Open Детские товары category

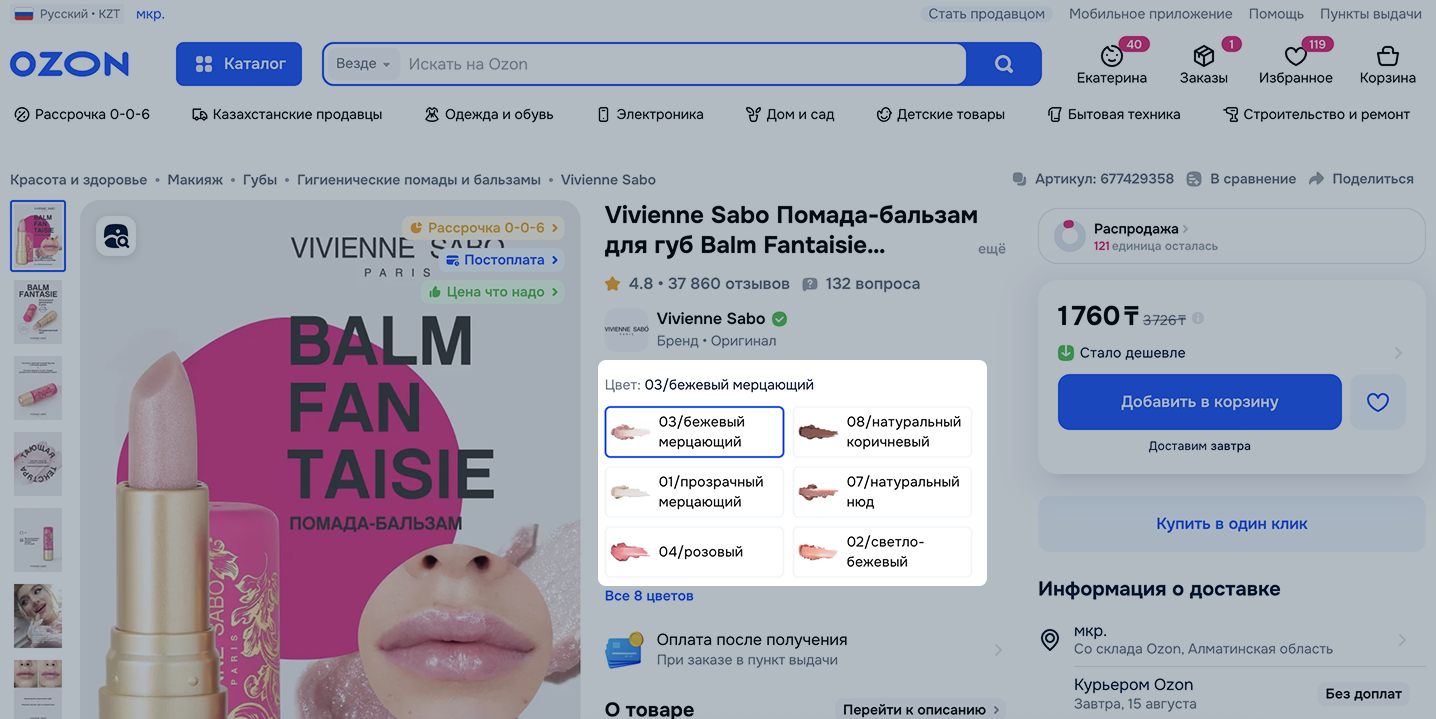point(940,114)
